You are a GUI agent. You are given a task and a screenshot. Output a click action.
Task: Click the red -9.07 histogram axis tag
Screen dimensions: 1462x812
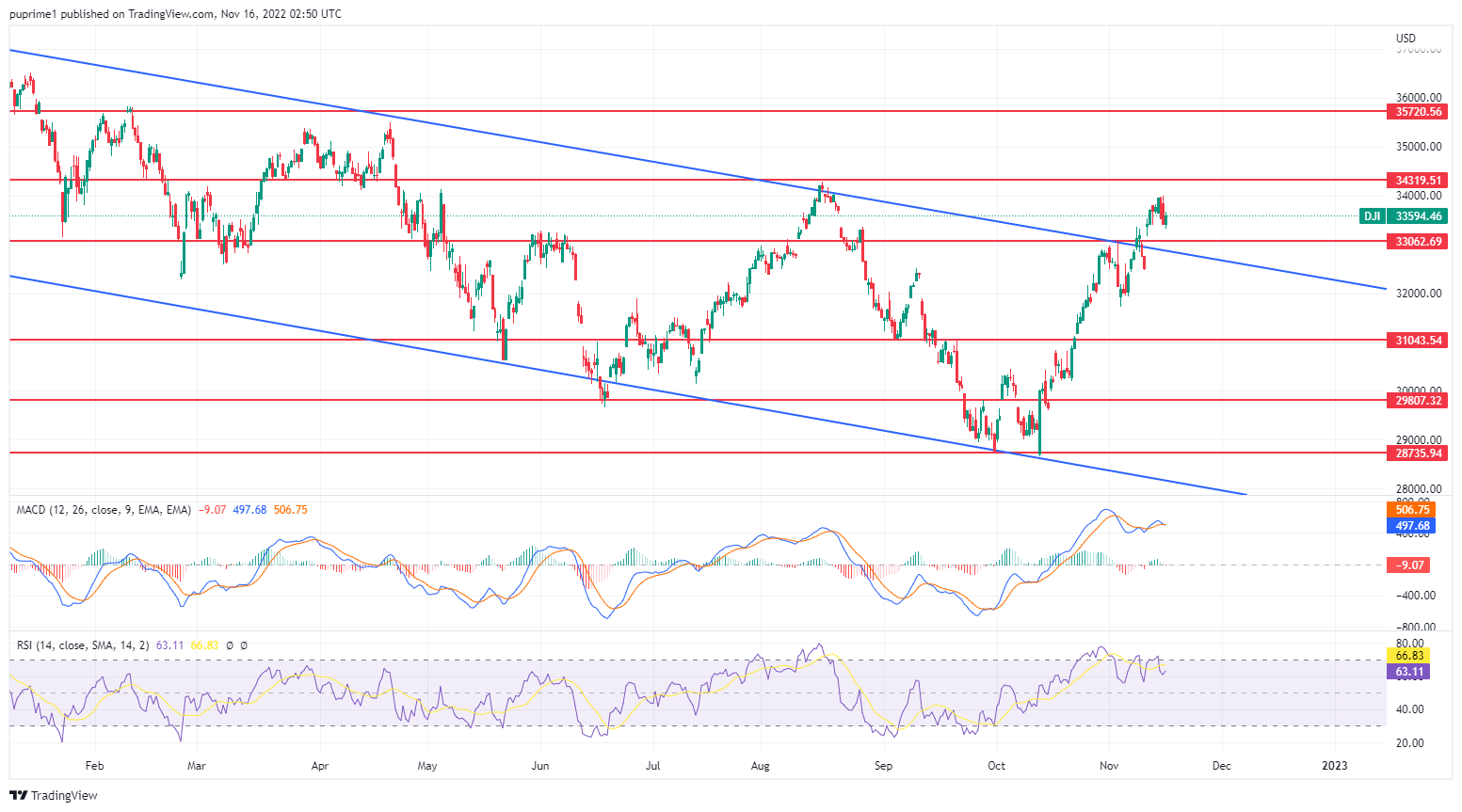point(1409,565)
